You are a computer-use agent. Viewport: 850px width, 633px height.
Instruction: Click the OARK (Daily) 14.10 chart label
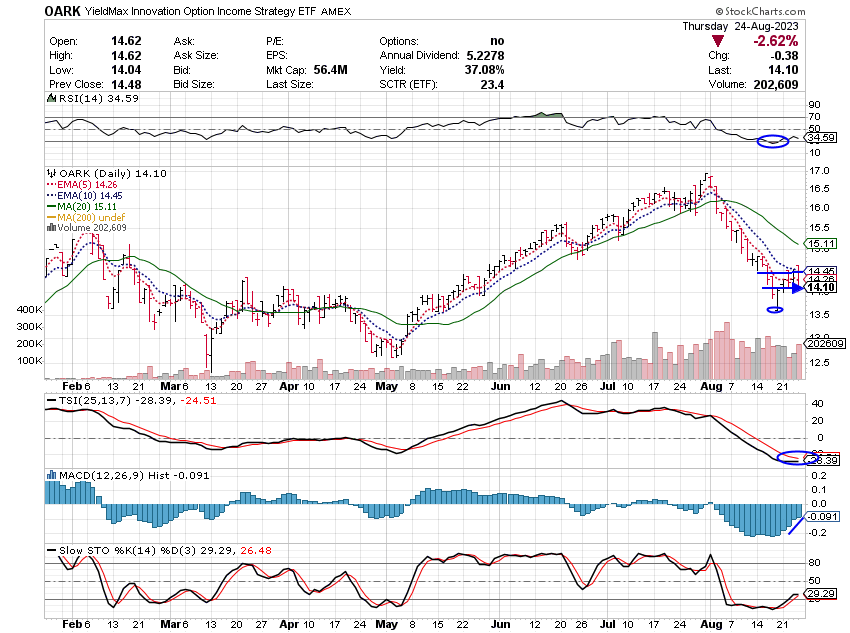pos(113,173)
